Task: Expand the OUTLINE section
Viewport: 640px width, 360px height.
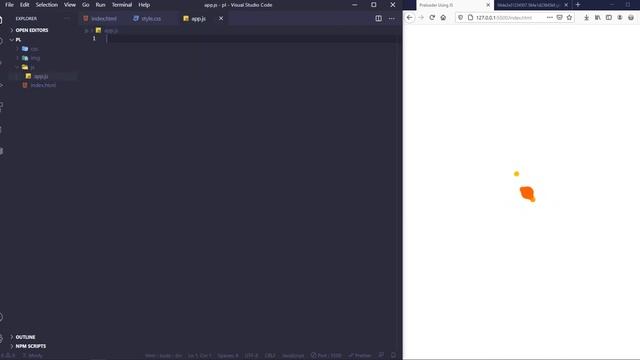Action: coord(25,337)
